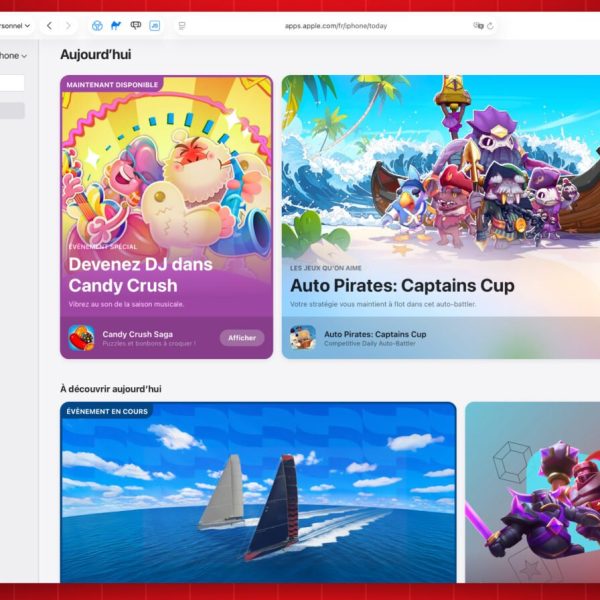The height and width of the screenshot is (600, 600).
Task: Click the 'LES JEUX QU'ON AIME' label
Action: click(x=326, y=268)
